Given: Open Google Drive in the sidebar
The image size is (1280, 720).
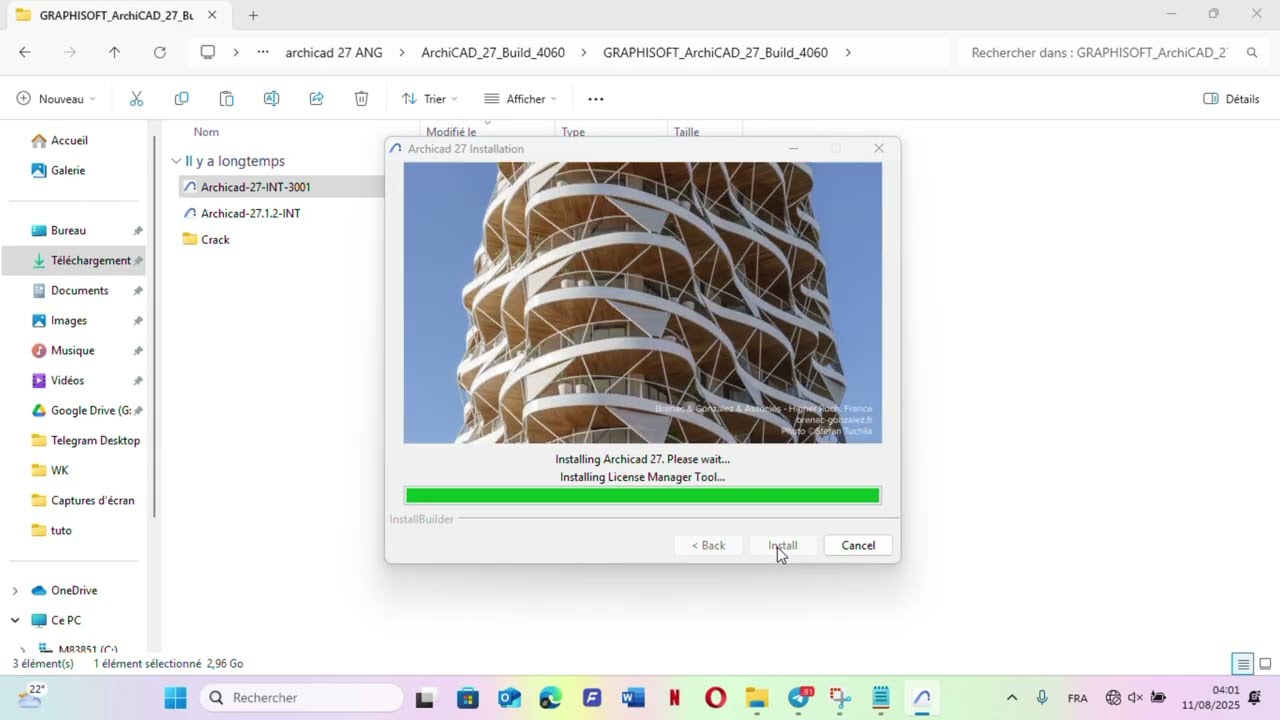Looking at the screenshot, I should (x=90, y=410).
